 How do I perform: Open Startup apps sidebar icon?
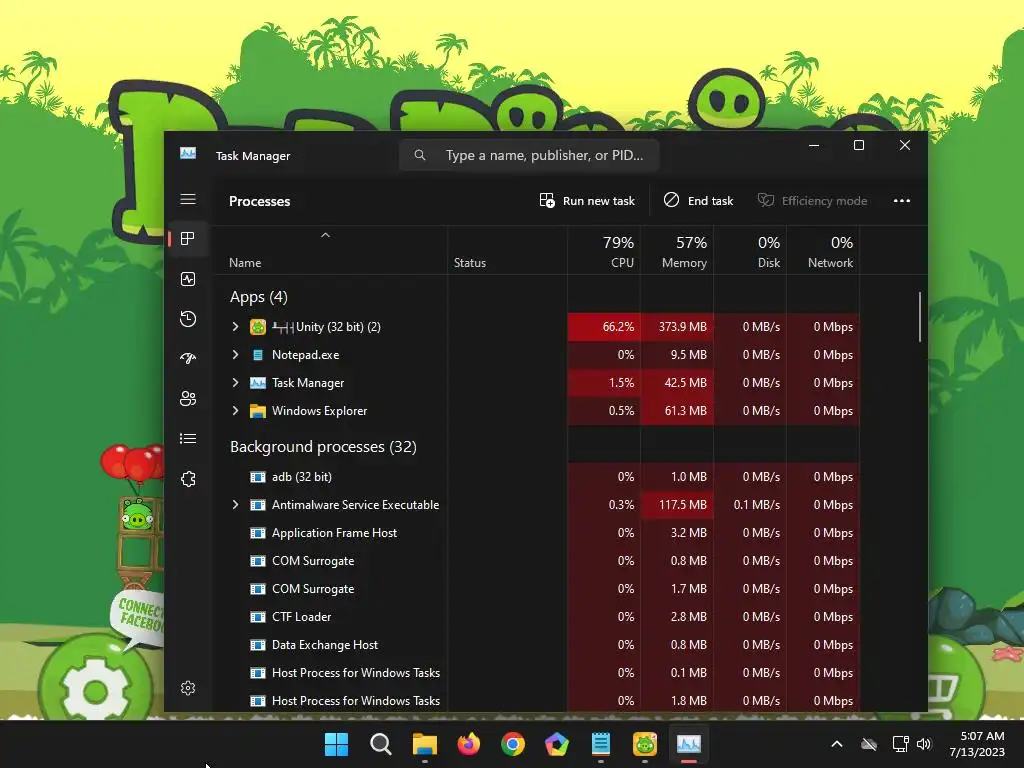coord(188,359)
